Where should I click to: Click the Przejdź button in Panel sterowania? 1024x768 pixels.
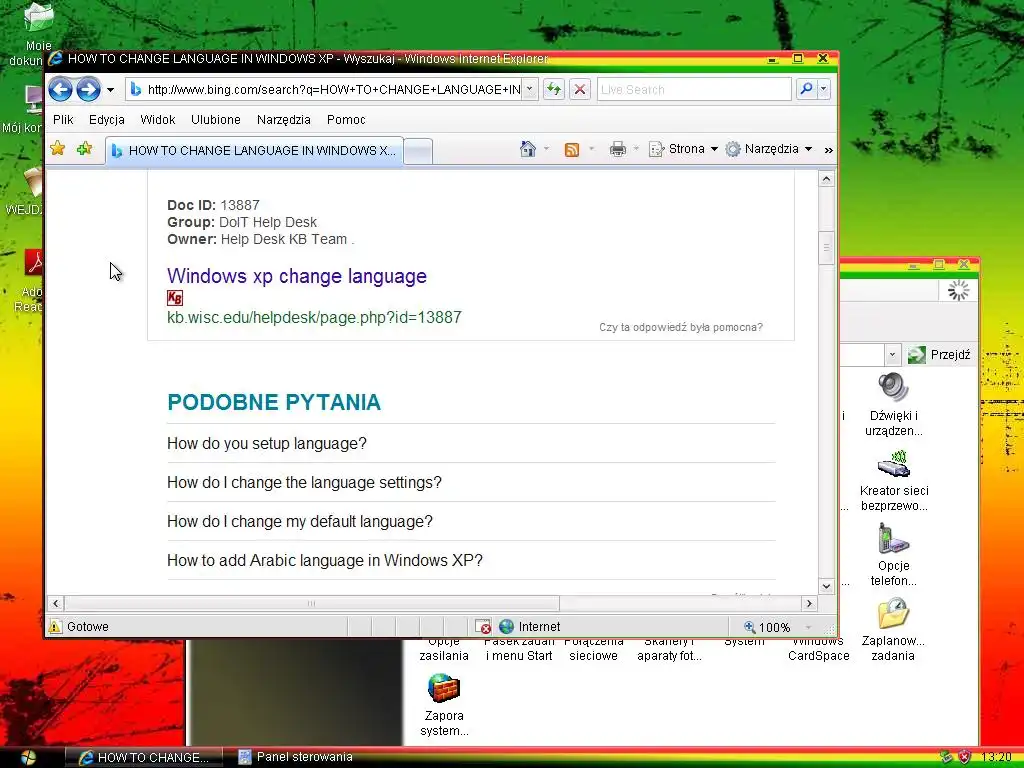point(939,355)
